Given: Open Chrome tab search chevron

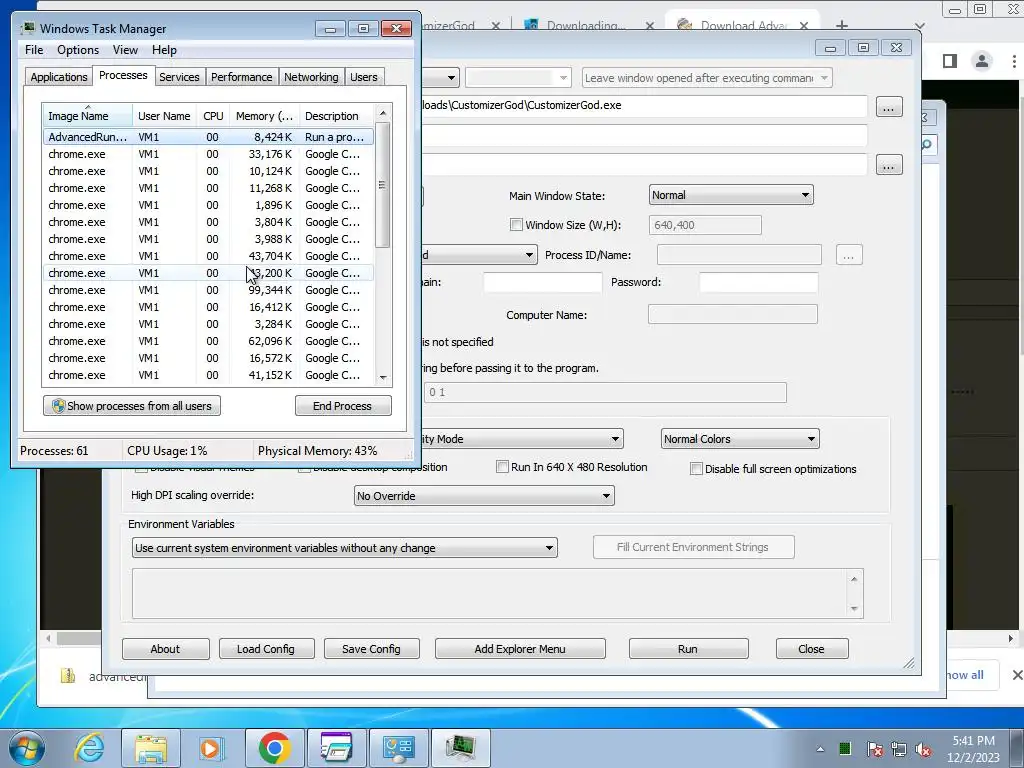Looking at the screenshot, I should [920, 26].
